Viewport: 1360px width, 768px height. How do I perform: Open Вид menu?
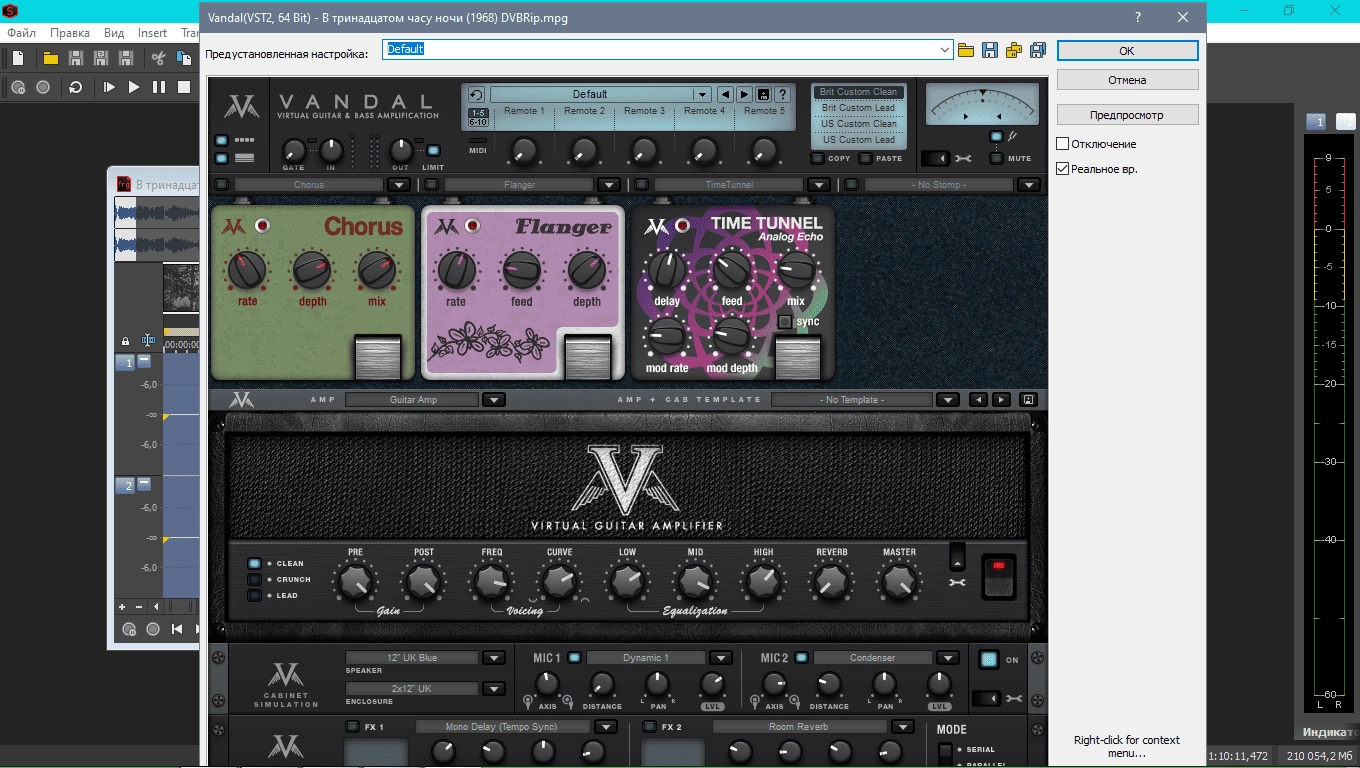pyautogui.click(x=115, y=33)
